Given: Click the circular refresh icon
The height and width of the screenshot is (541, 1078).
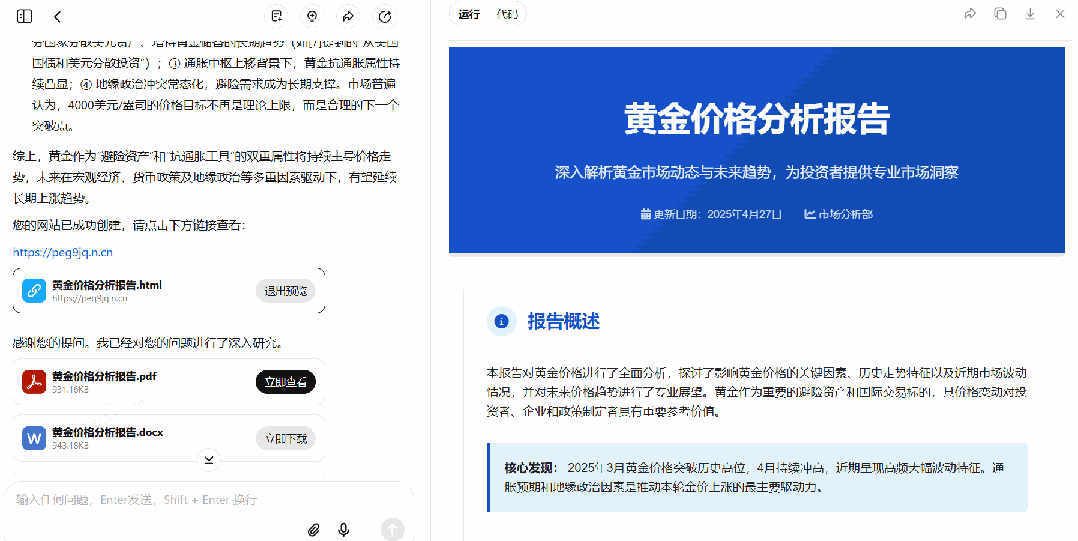Looking at the screenshot, I should click(x=385, y=16).
